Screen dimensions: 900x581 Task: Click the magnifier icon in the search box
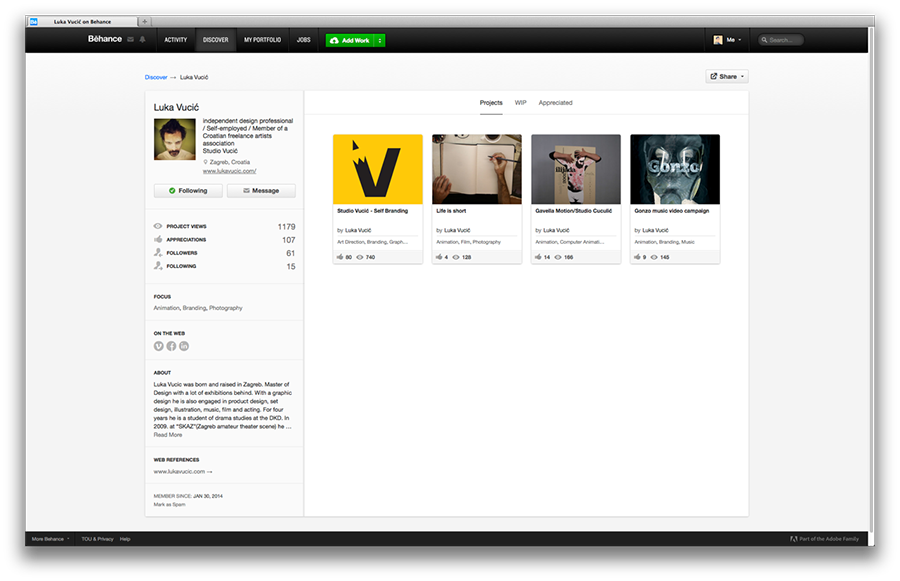pyautogui.click(x=764, y=40)
